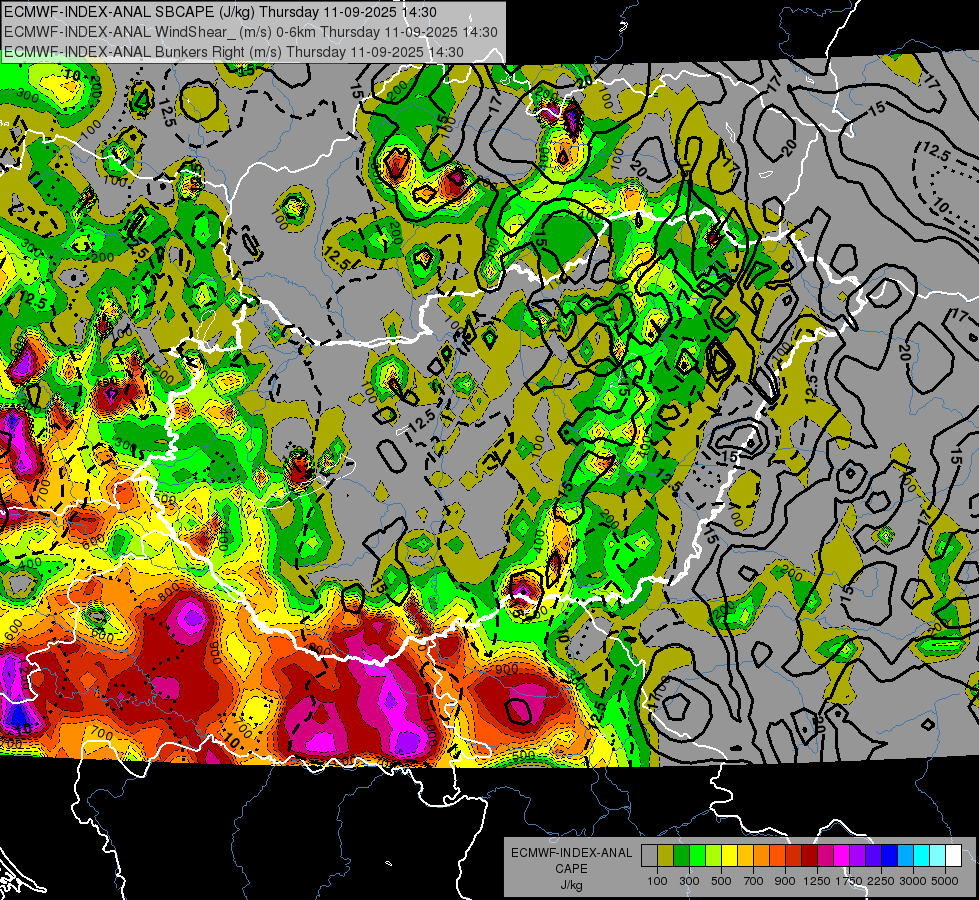Click the legend value 700
Image resolution: width=979 pixels, height=900 pixels.
(754, 881)
